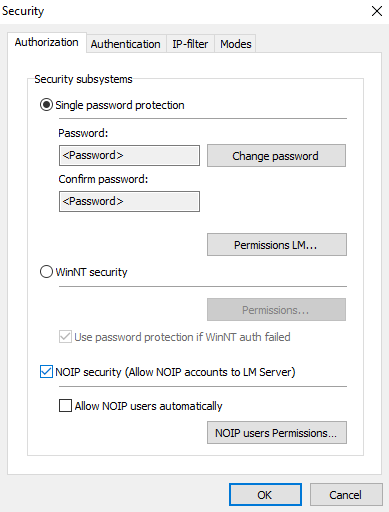389x512 pixels.
Task: Switch to the Authentication tab
Action: point(126,44)
